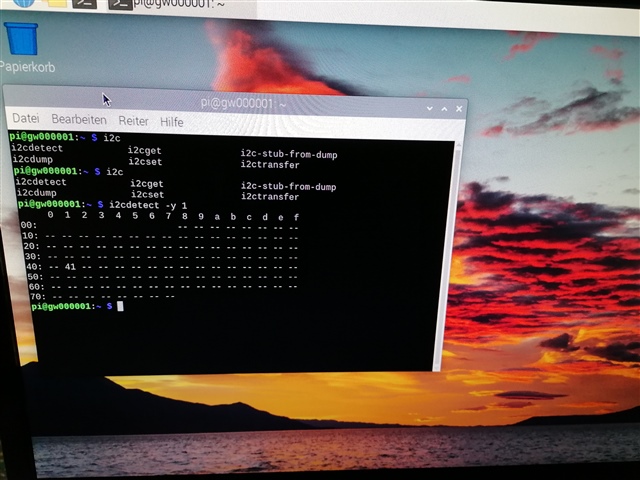Maximize the terminal window with up arrow
The width and height of the screenshot is (640, 480).
444,109
